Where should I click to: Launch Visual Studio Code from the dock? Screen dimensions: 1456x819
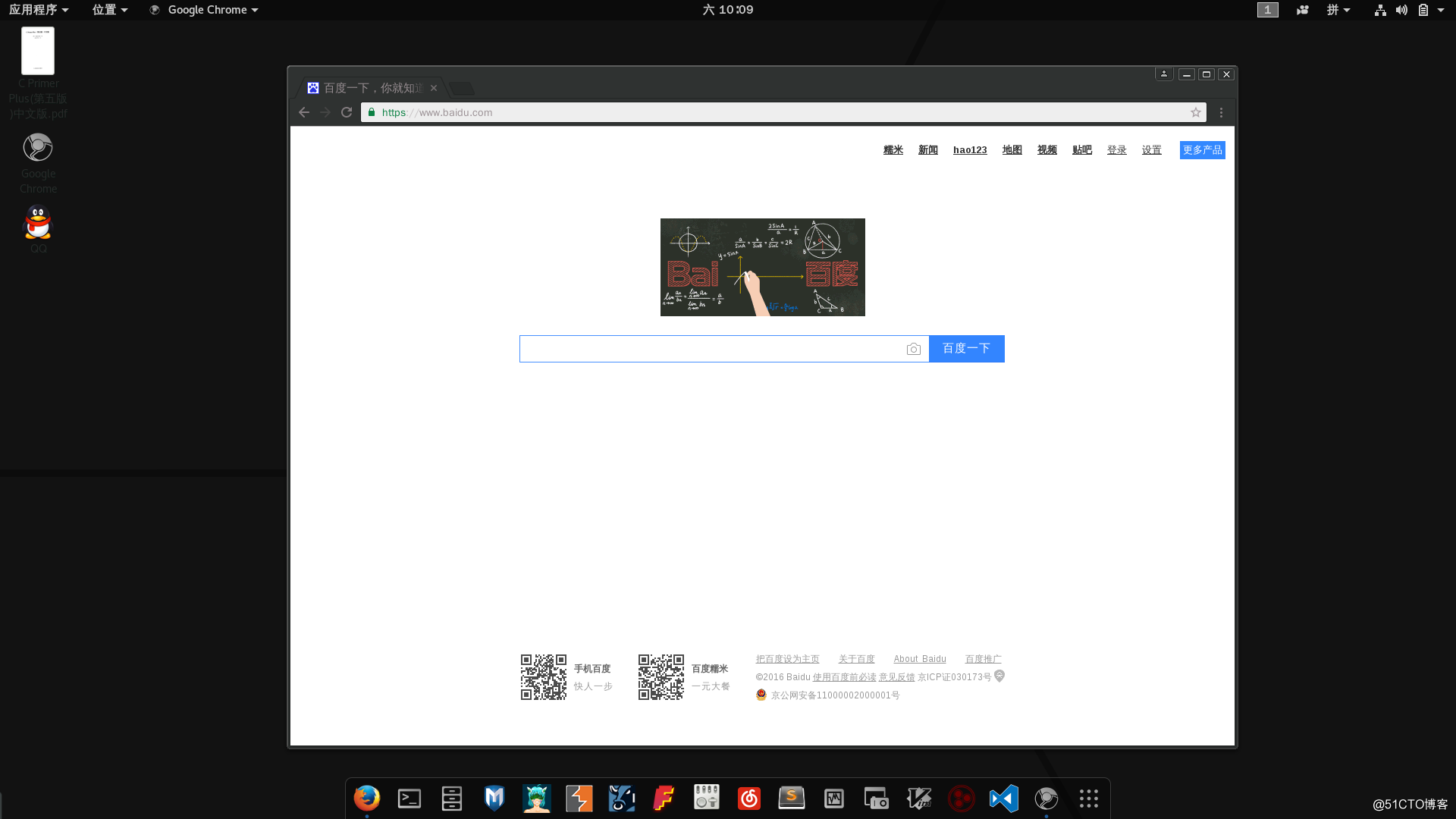pos(1004,798)
